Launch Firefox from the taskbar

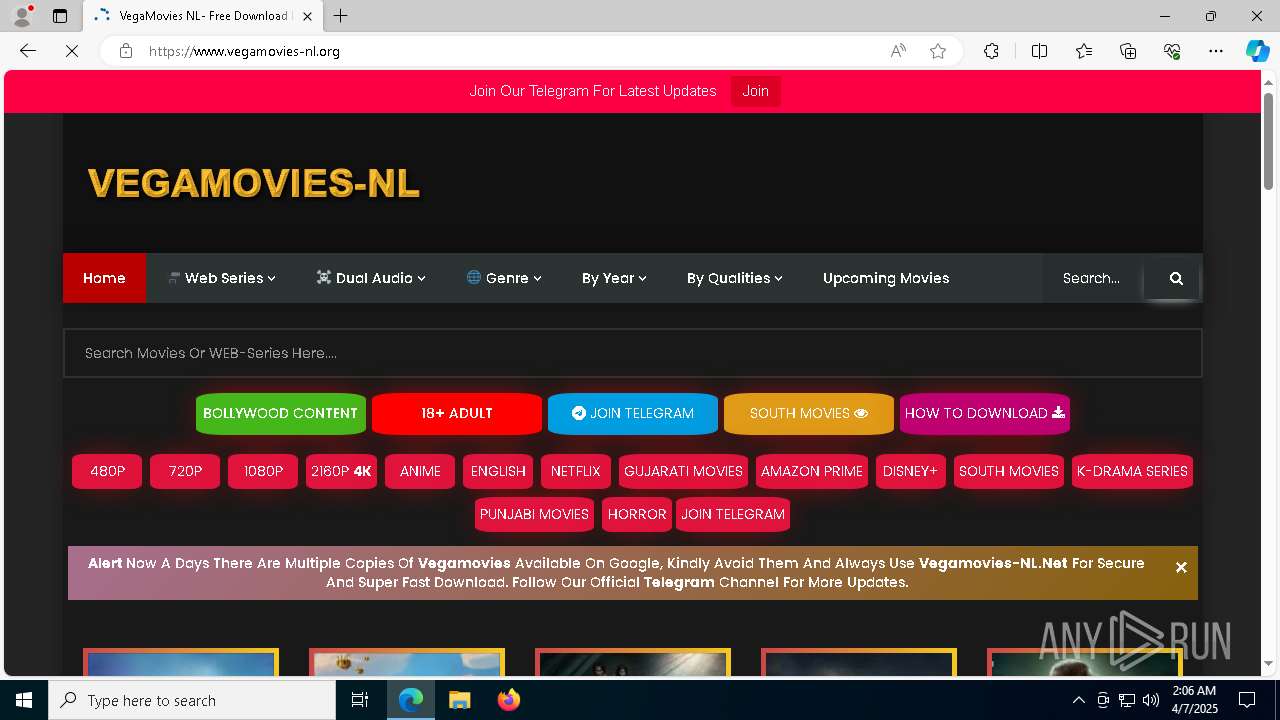point(508,700)
